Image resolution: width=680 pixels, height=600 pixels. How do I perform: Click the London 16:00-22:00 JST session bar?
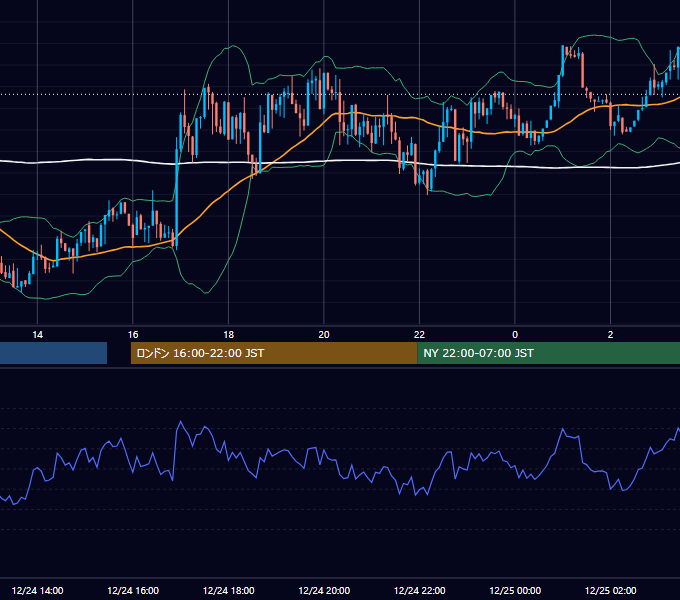point(274,353)
